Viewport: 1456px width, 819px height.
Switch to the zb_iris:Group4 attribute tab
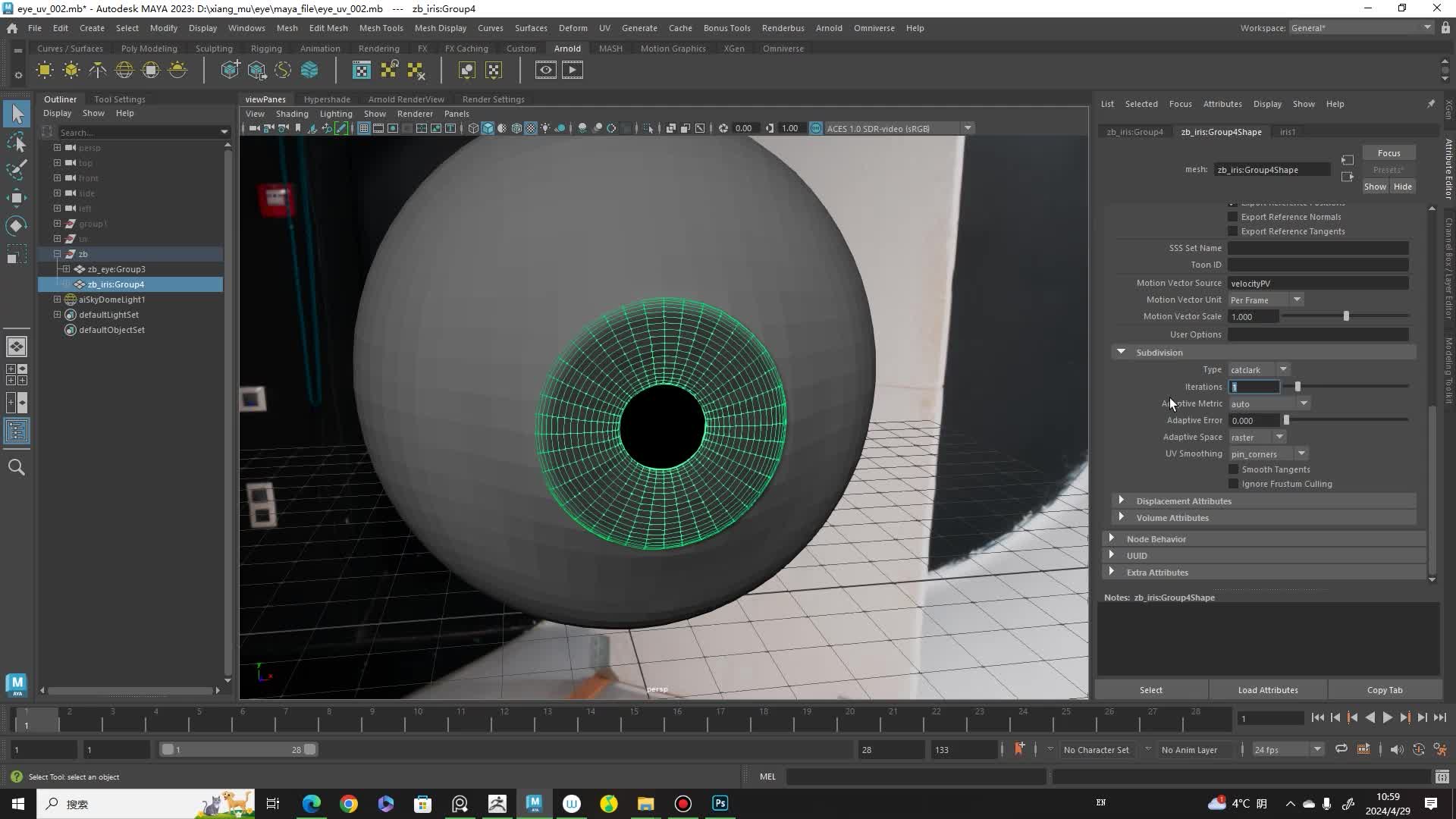point(1134,132)
